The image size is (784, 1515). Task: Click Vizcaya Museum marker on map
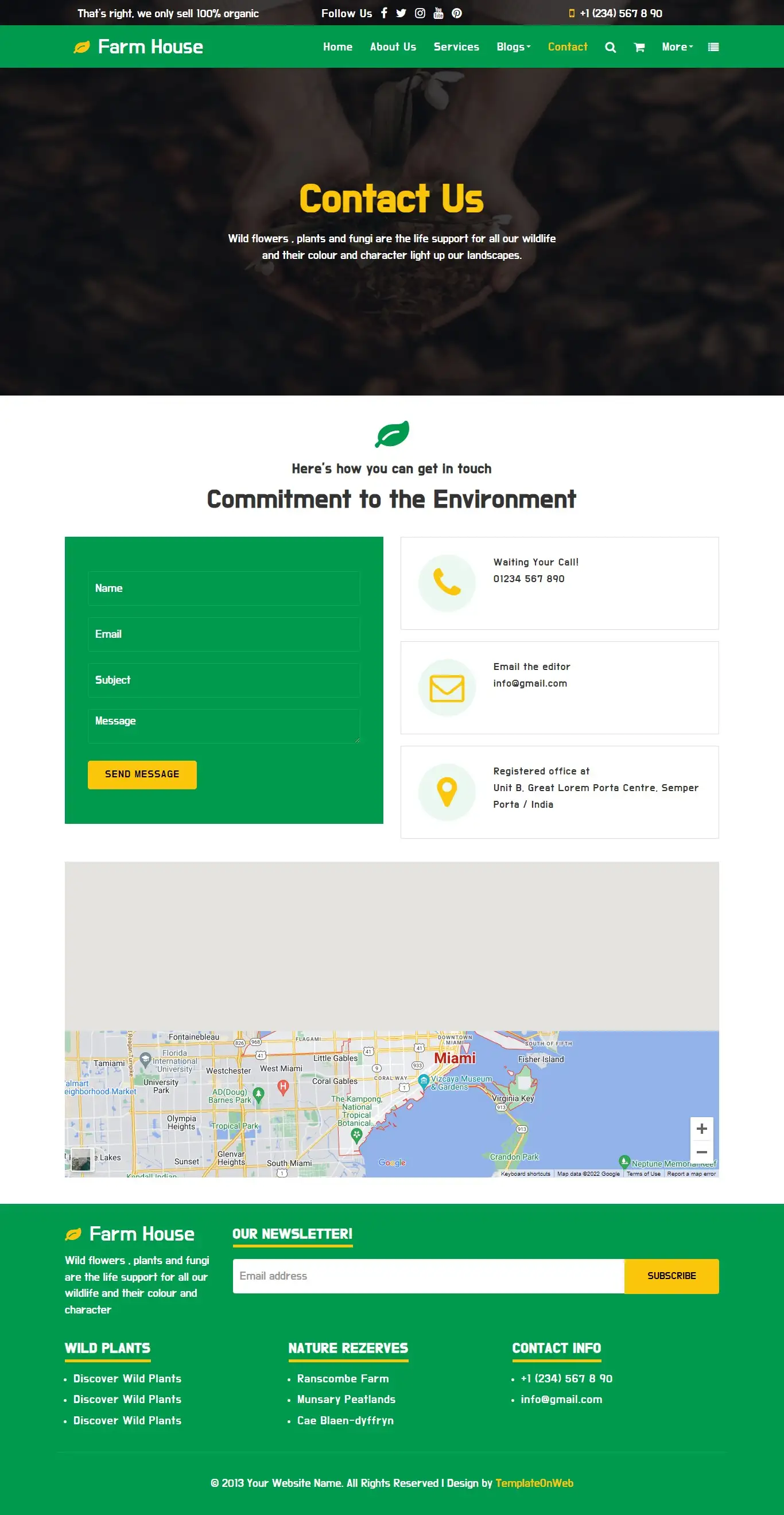click(424, 1080)
